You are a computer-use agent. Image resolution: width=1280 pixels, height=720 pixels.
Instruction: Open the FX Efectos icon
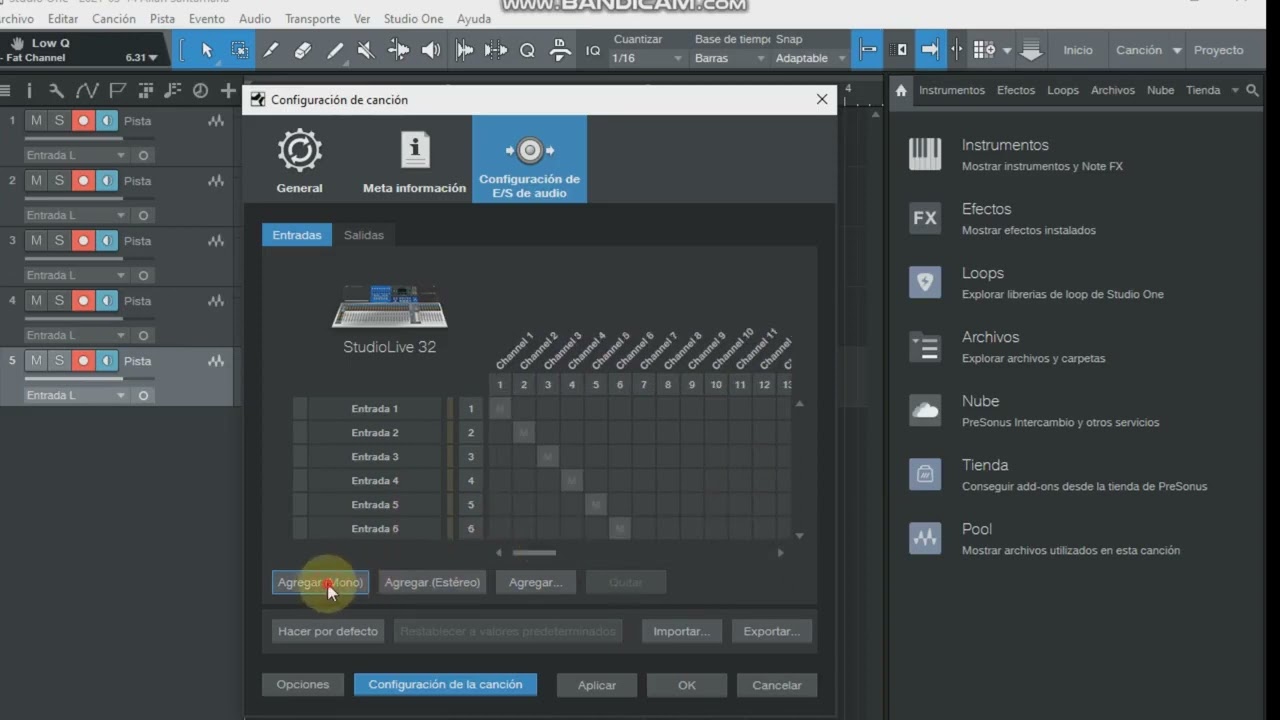point(925,218)
